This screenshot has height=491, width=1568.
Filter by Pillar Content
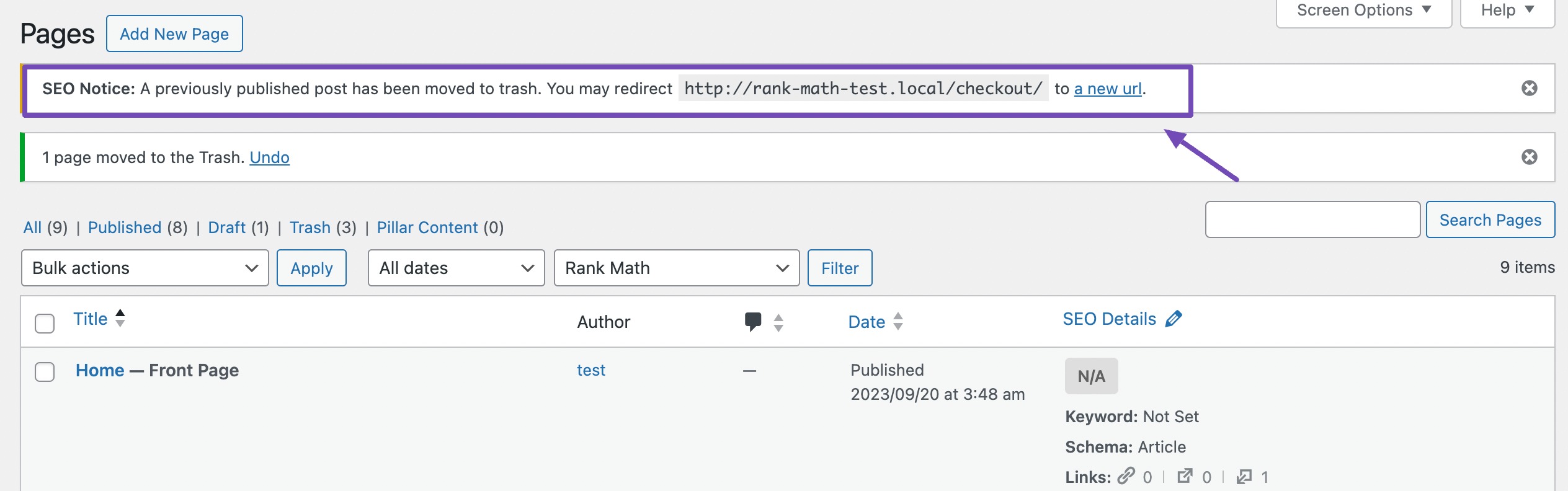click(427, 228)
